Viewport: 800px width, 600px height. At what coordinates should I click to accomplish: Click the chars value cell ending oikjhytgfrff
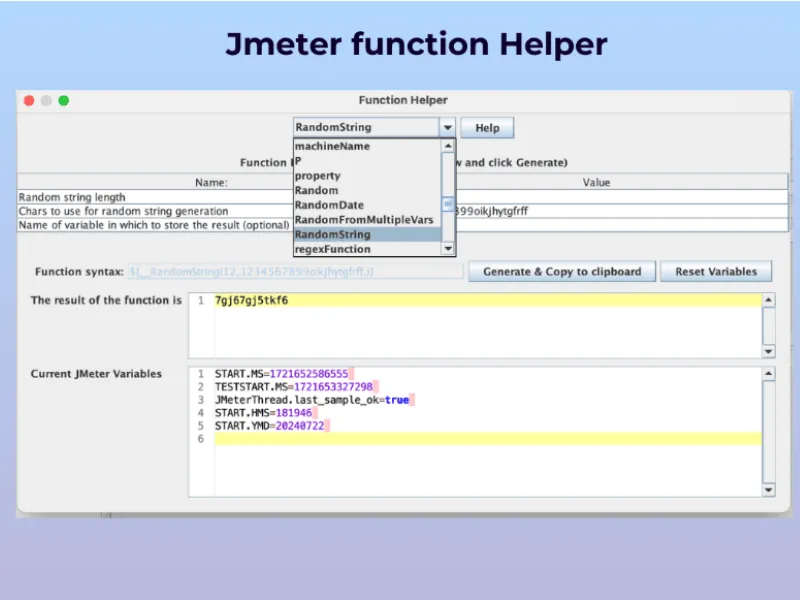coord(621,211)
